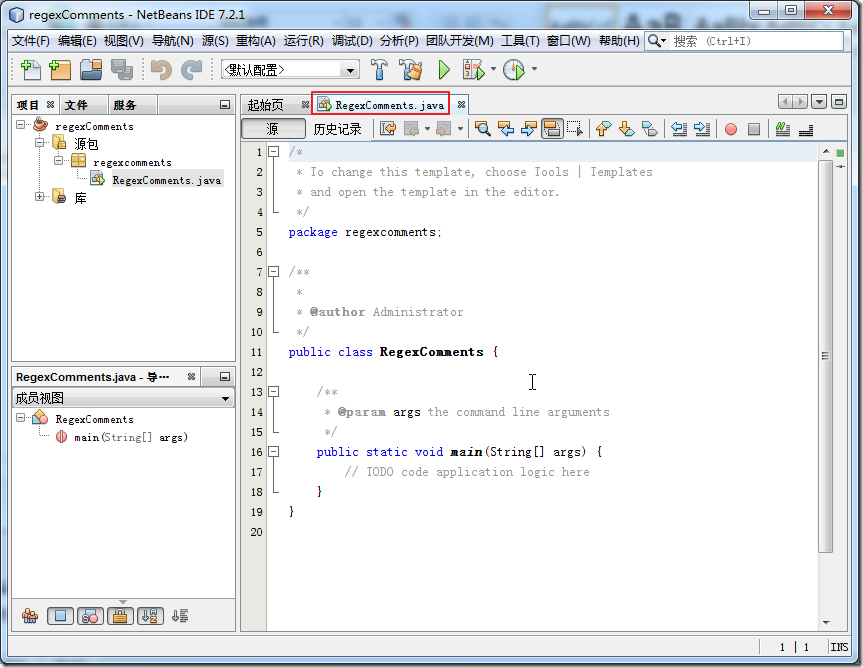Click the red Start Macro Recording icon
Screen dimensions: 863x668
(x=731, y=129)
